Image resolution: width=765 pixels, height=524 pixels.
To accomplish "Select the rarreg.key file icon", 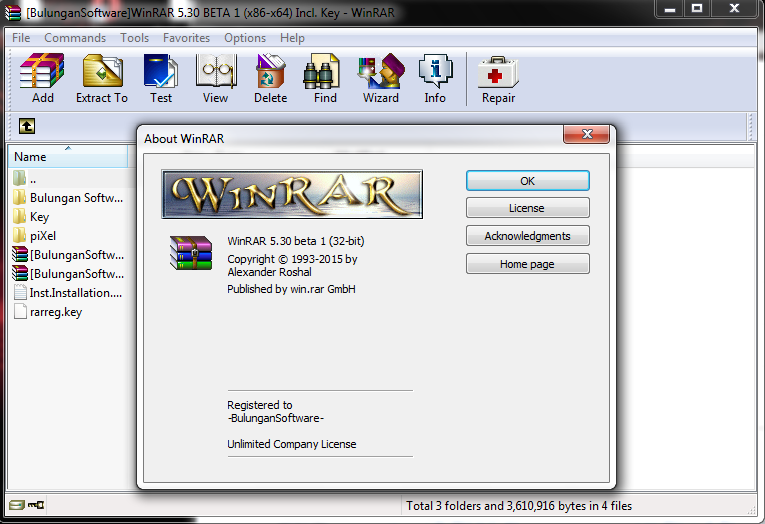I will click(20, 311).
